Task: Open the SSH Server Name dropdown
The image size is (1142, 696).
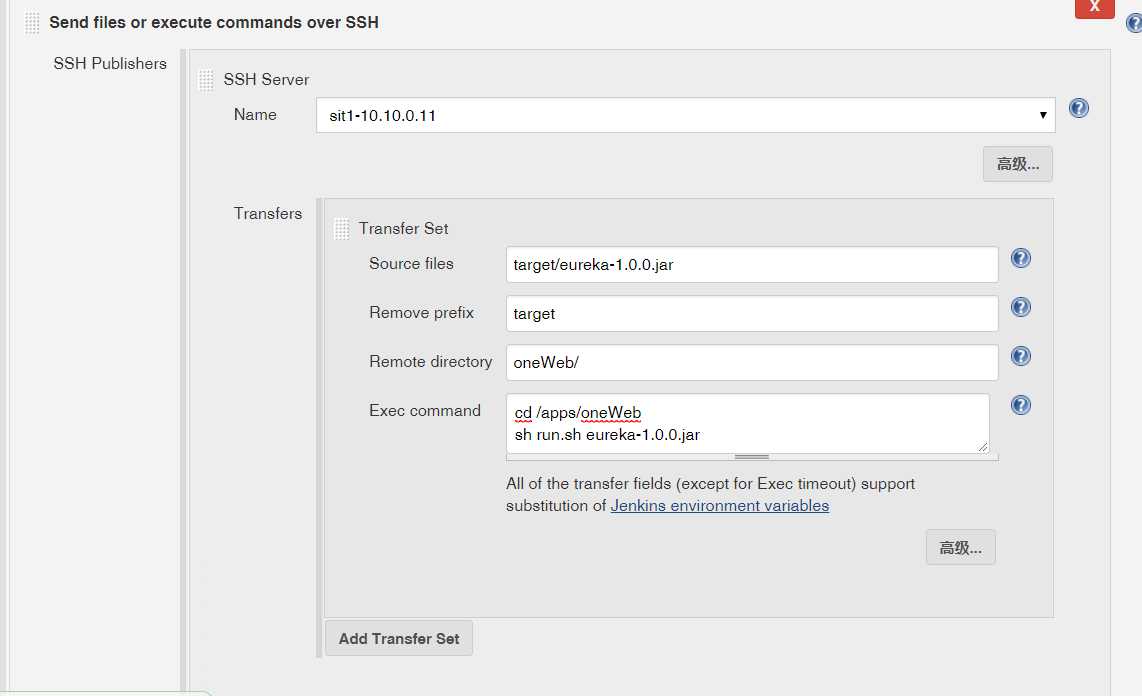Action: [685, 115]
